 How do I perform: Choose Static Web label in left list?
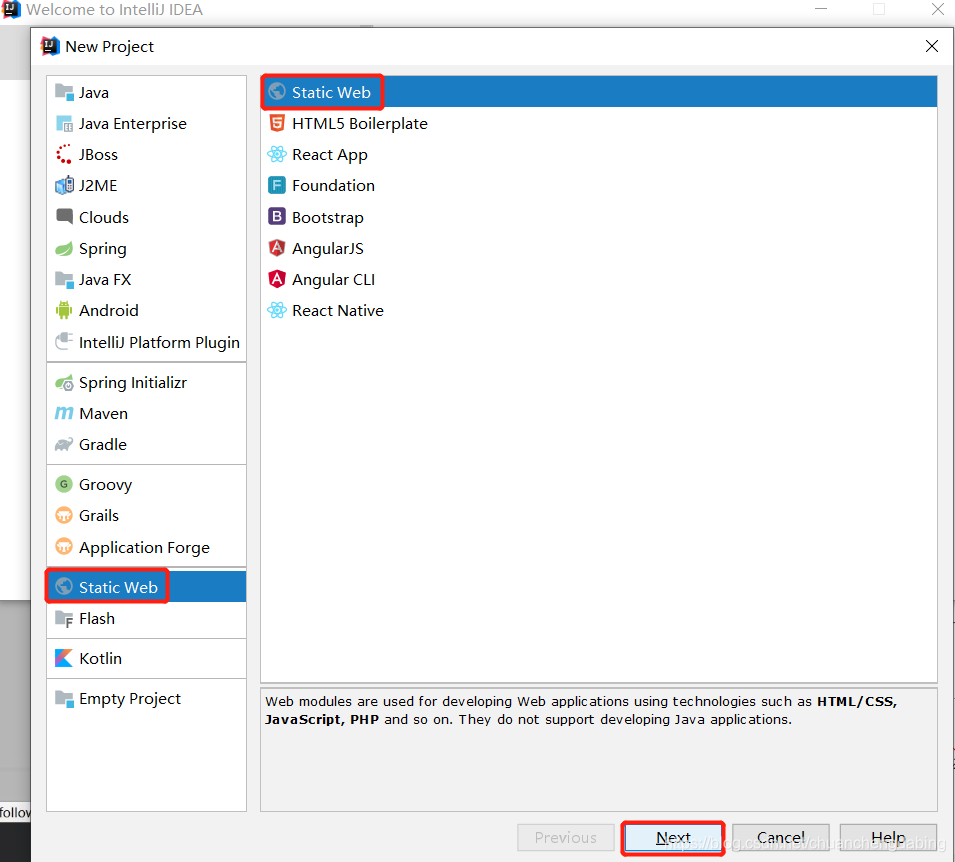point(118,587)
